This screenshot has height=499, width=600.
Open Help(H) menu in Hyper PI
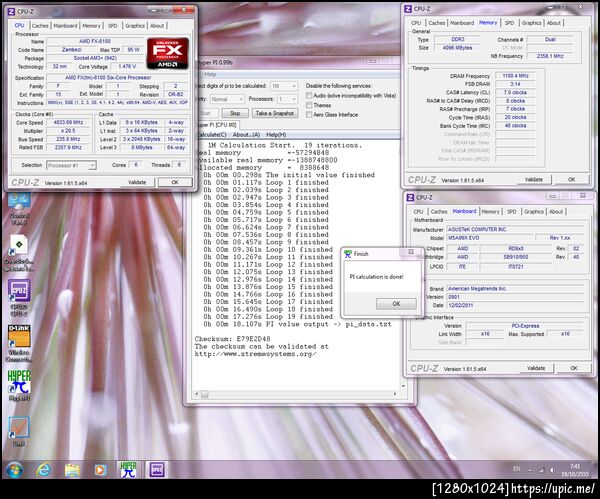pyautogui.click(x=276, y=135)
